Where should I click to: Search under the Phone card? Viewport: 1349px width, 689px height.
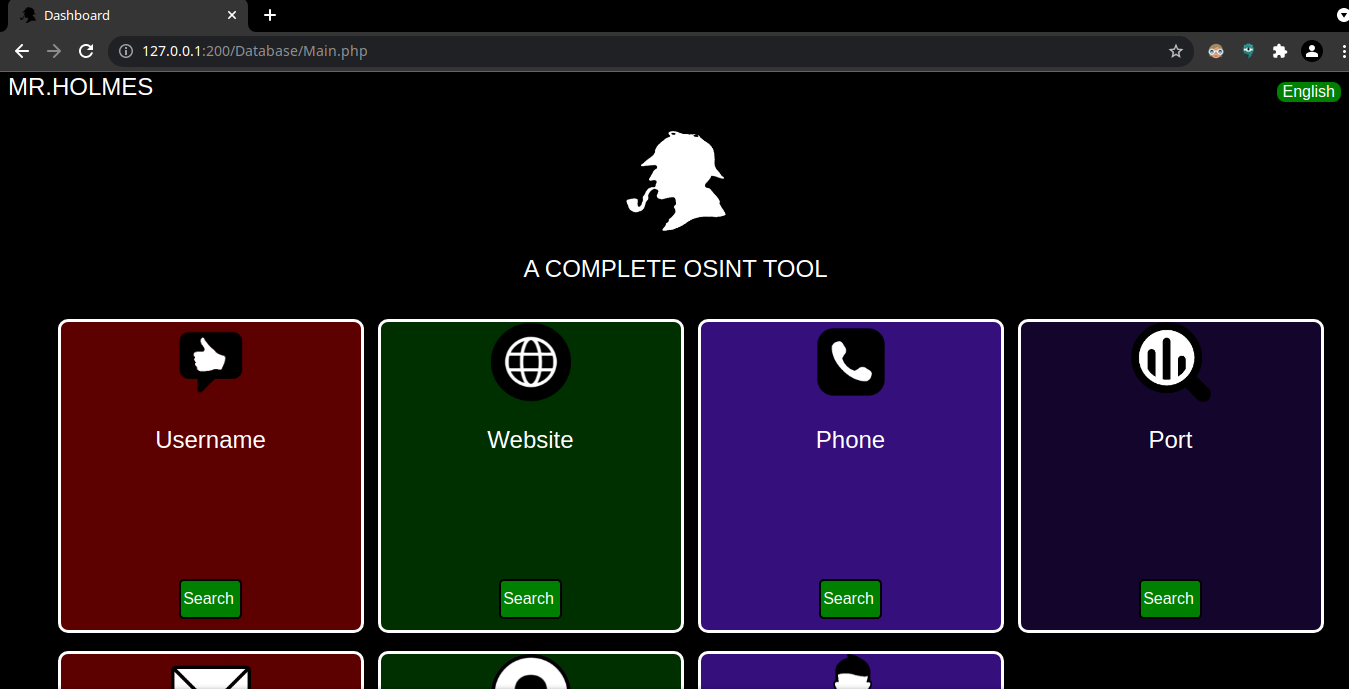(x=850, y=599)
